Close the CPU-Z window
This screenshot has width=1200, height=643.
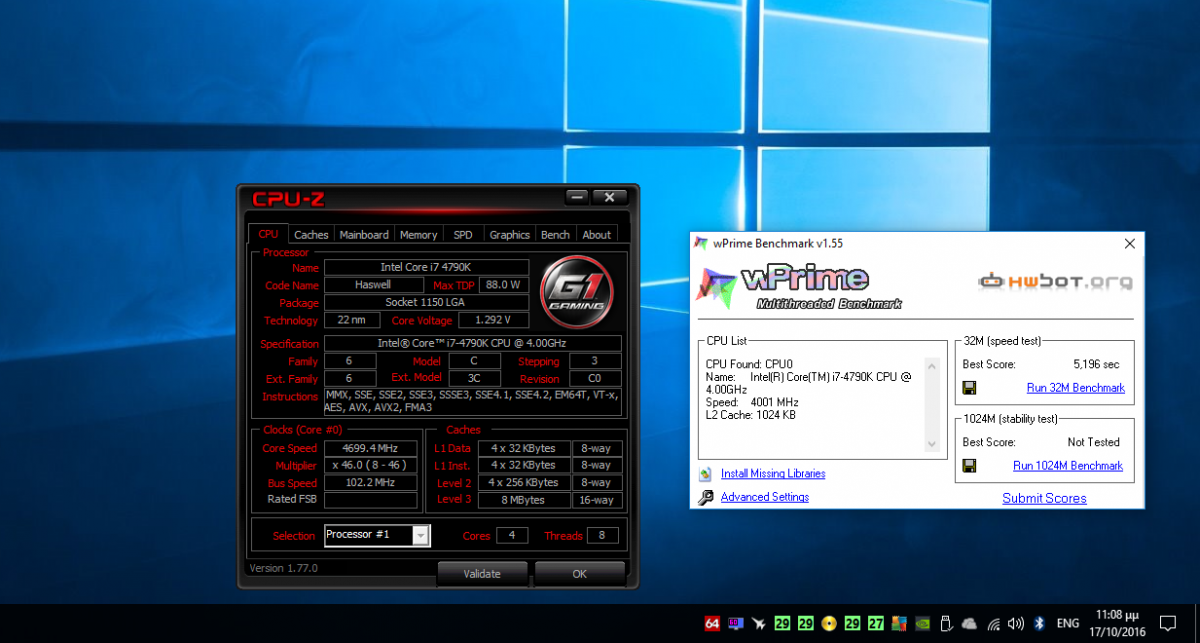coord(609,196)
